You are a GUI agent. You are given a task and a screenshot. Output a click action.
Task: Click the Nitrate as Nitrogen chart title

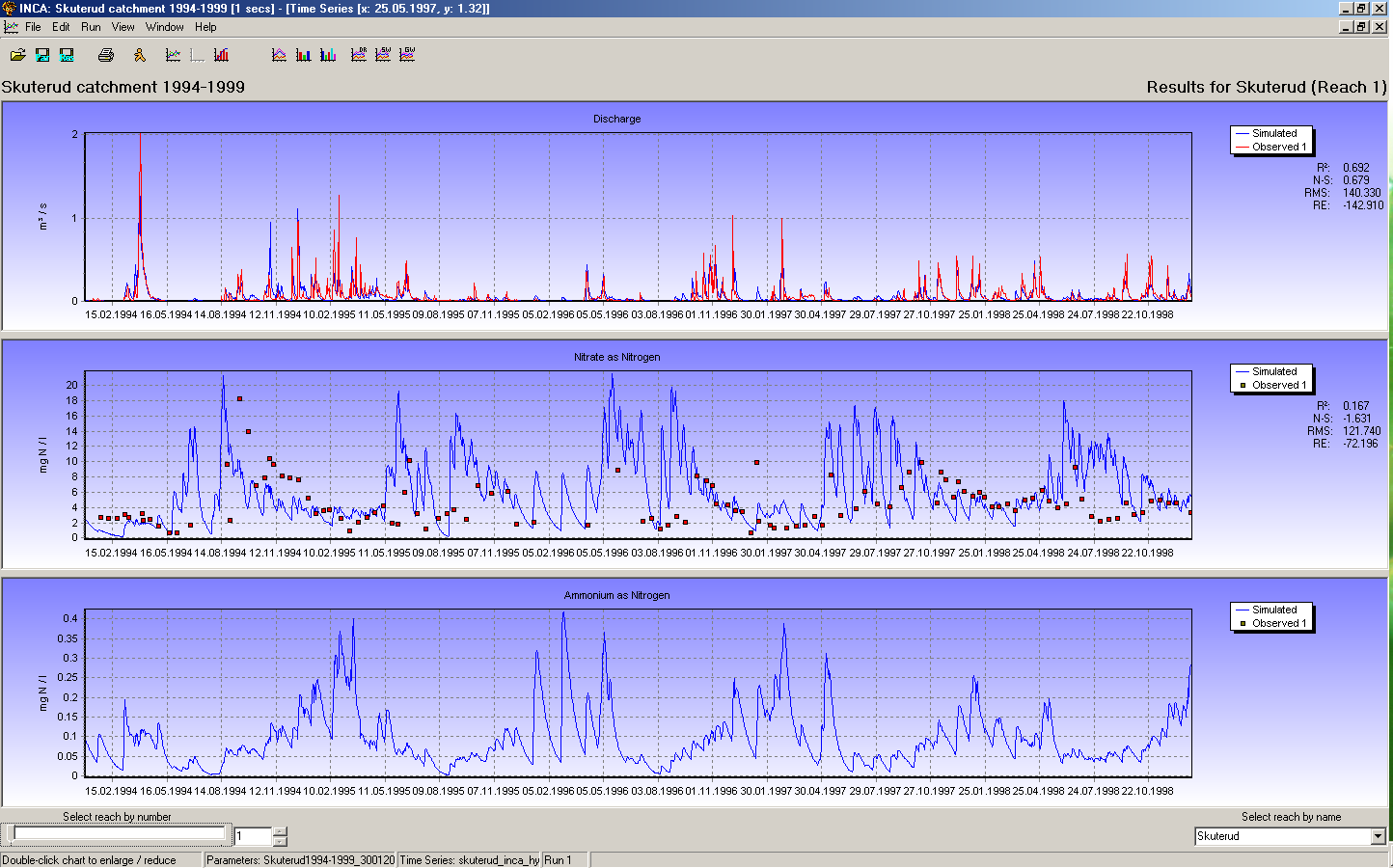point(616,357)
